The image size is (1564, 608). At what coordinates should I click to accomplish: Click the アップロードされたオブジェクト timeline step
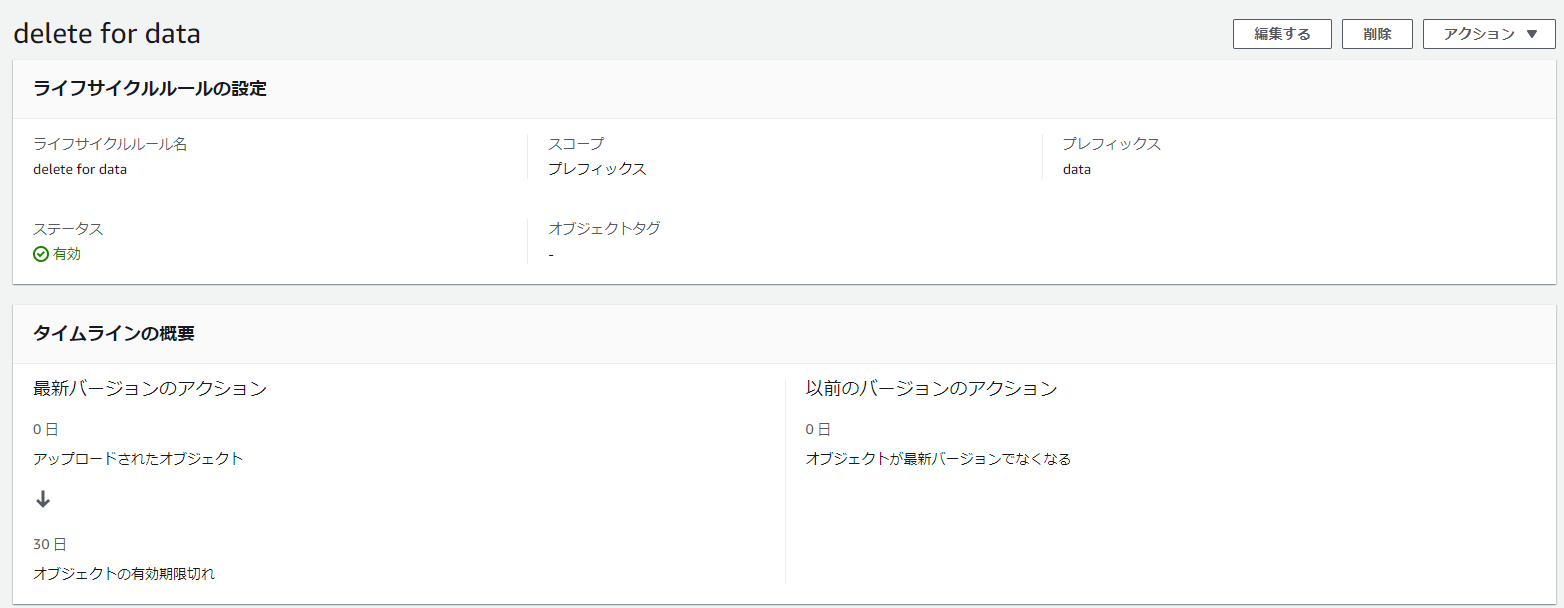point(138,459)
